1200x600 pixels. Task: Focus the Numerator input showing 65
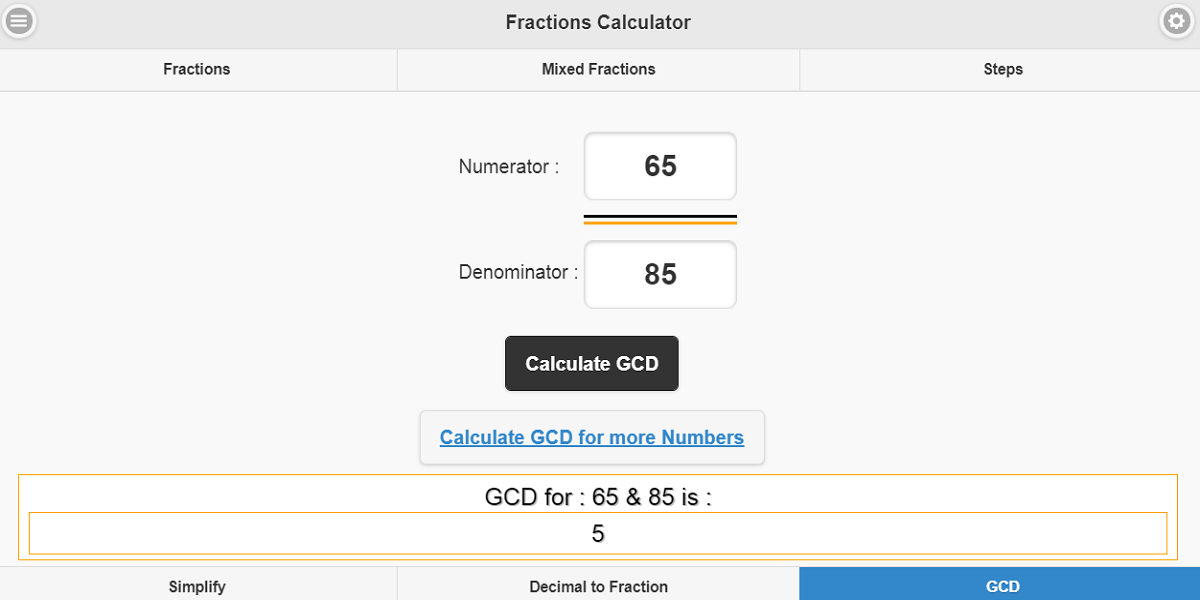coord(660,166)
